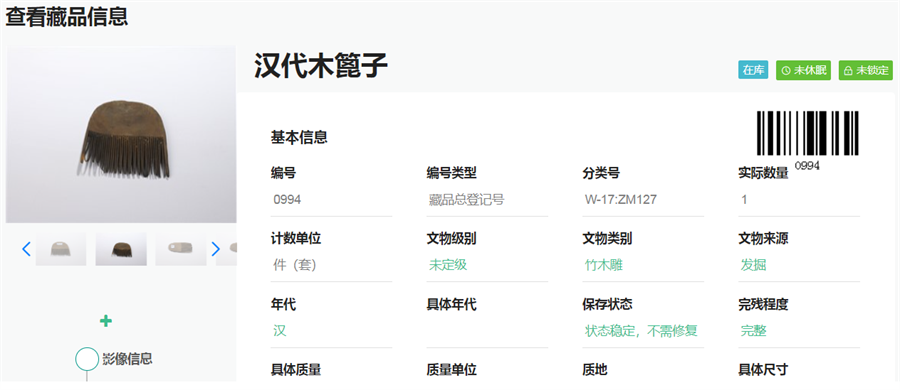Click the 具体尺寸 label
The image size is (900, 390).
click(x=763, y=370)
